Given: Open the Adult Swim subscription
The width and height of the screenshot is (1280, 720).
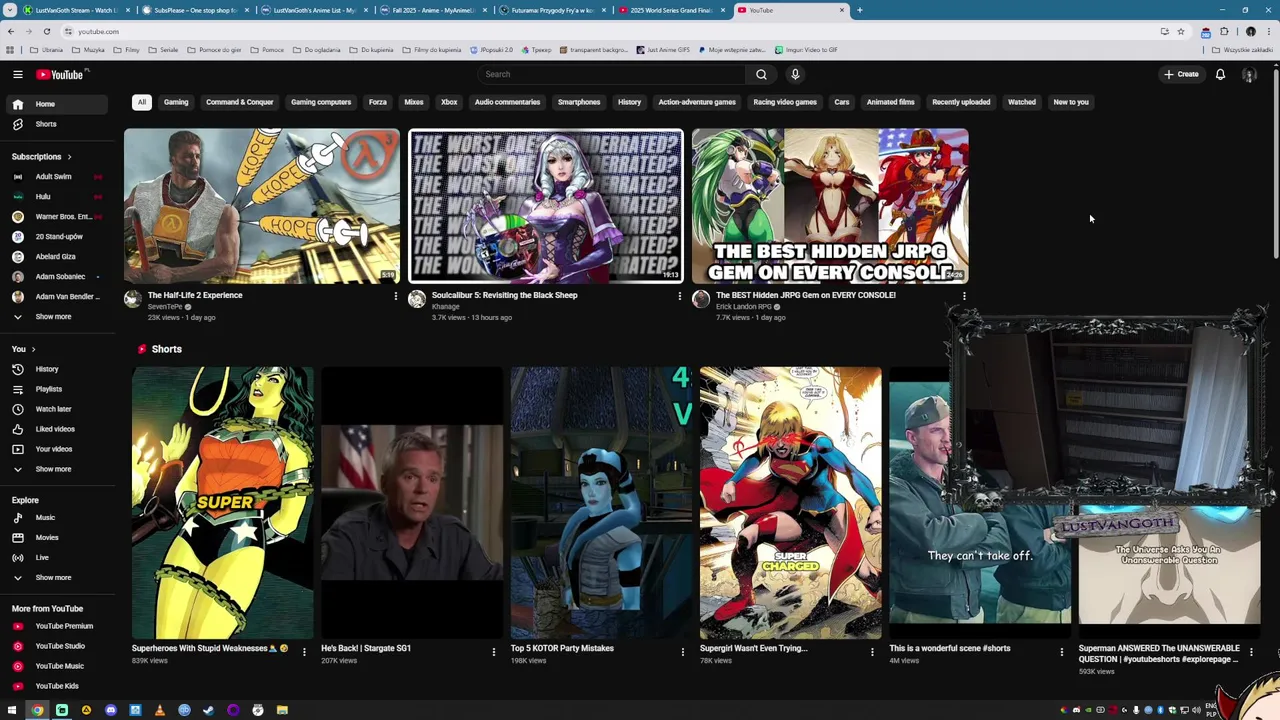Looking at the screenshot, I should click(58, 177).
